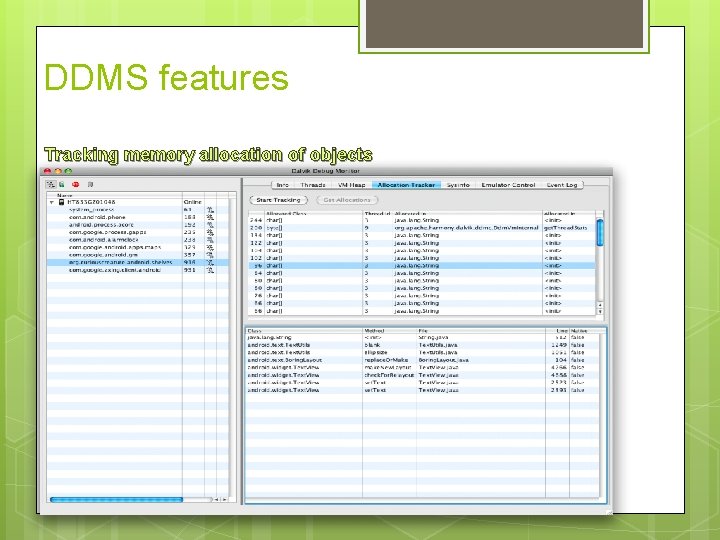
Task: Open the Info tab
Action: click(283, 185)
